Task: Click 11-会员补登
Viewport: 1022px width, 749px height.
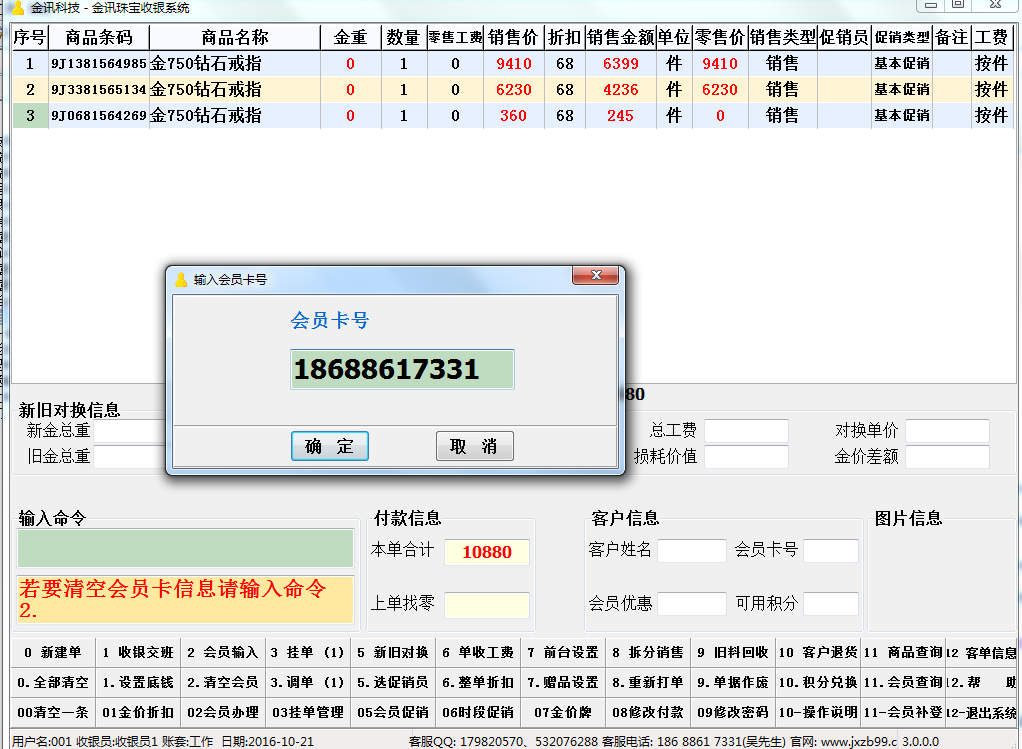Action: tap(903, 712)
